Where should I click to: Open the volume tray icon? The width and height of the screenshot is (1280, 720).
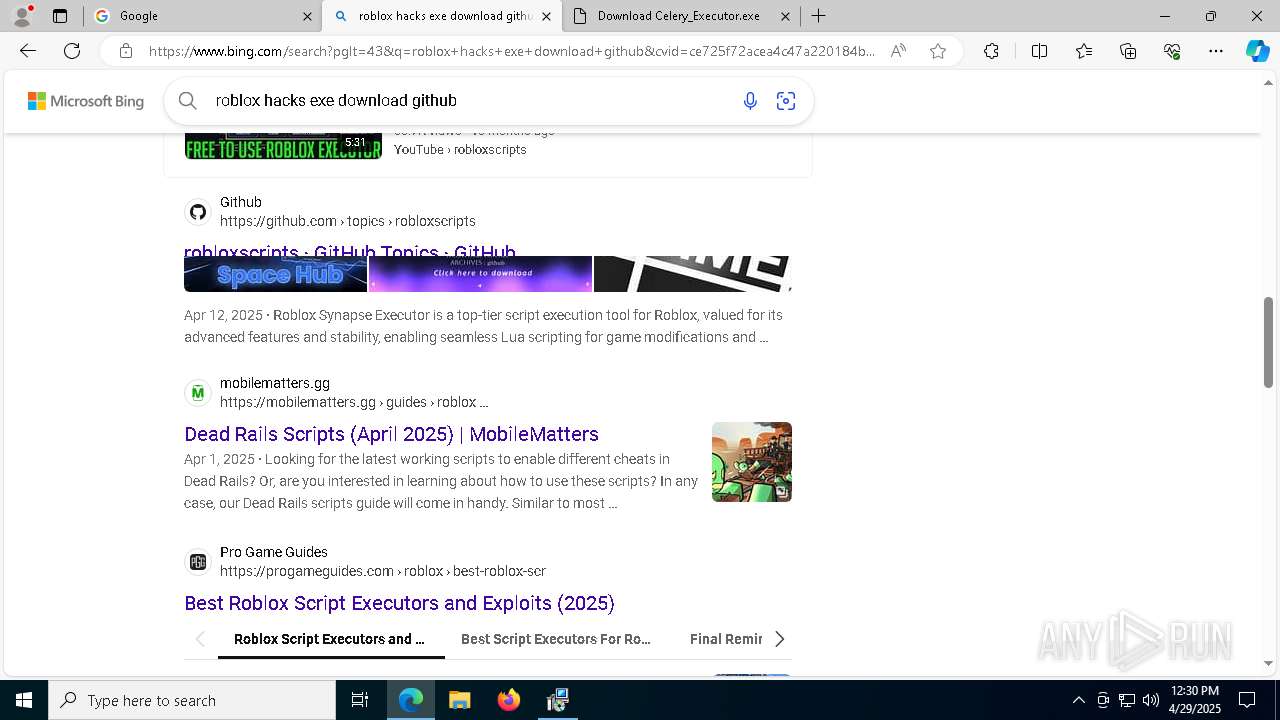point(1151,700)
